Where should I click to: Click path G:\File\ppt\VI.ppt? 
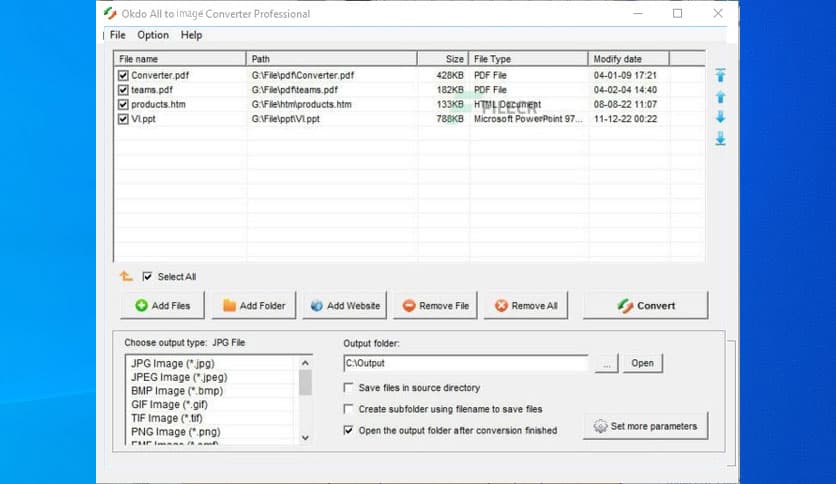(286, 119)
